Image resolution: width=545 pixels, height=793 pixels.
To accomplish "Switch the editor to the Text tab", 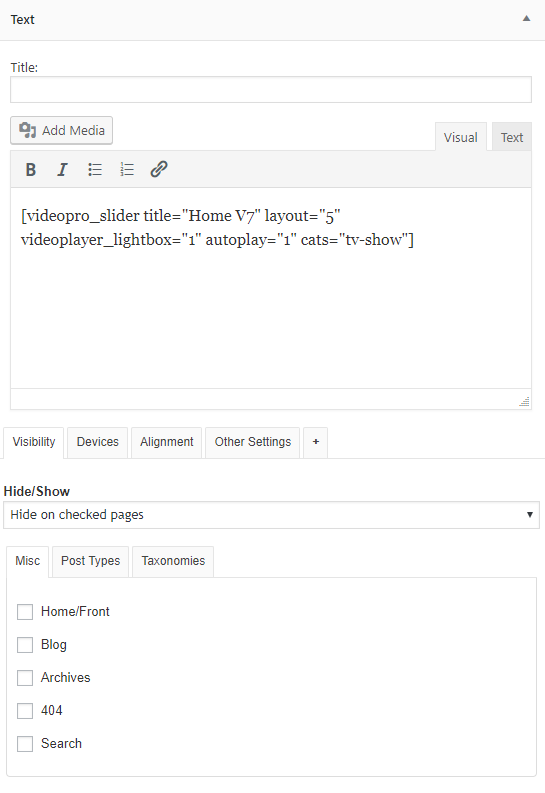I will click(512, 138).
